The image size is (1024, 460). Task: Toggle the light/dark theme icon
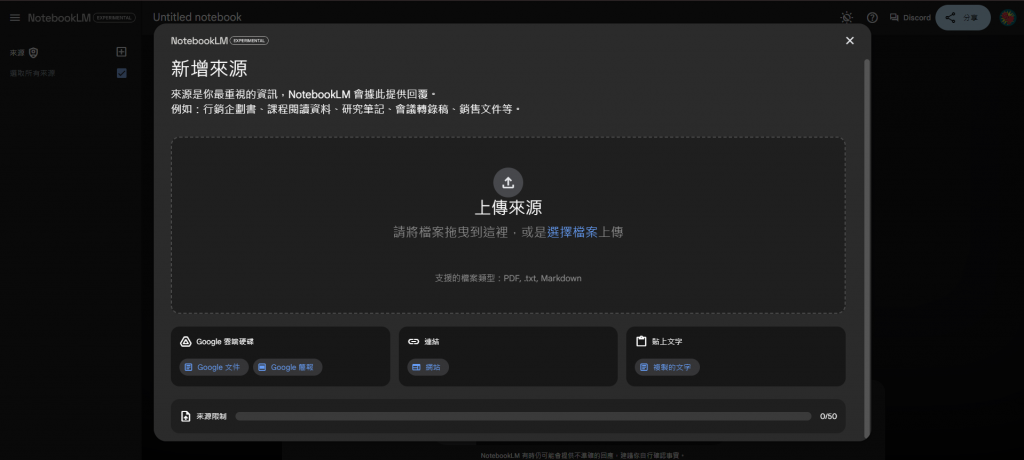click(846, 18)
